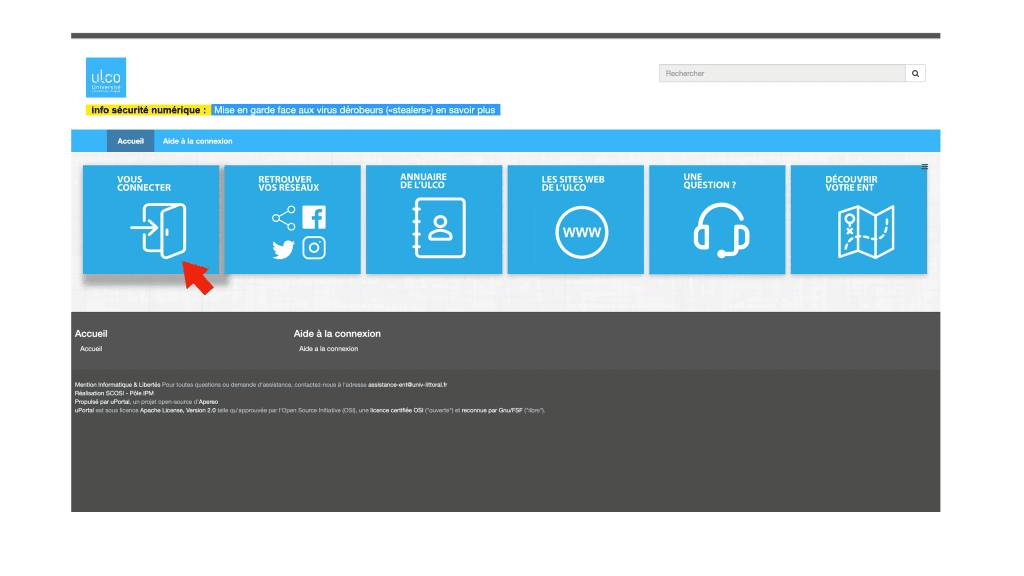Click the share icon in the réseaux tile

click(x=283, y=218)
